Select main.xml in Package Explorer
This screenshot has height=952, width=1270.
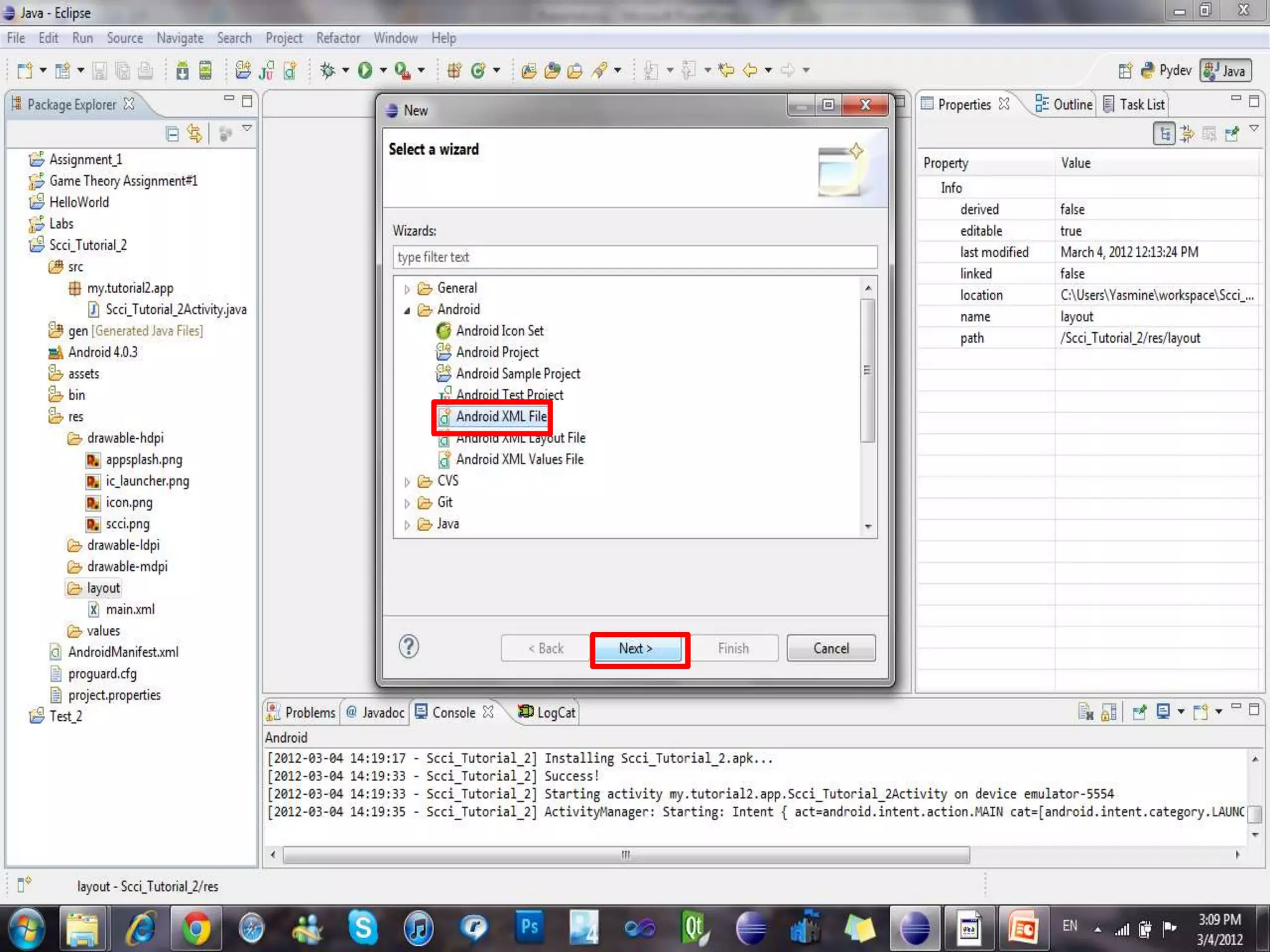click(x=122, y=609)
